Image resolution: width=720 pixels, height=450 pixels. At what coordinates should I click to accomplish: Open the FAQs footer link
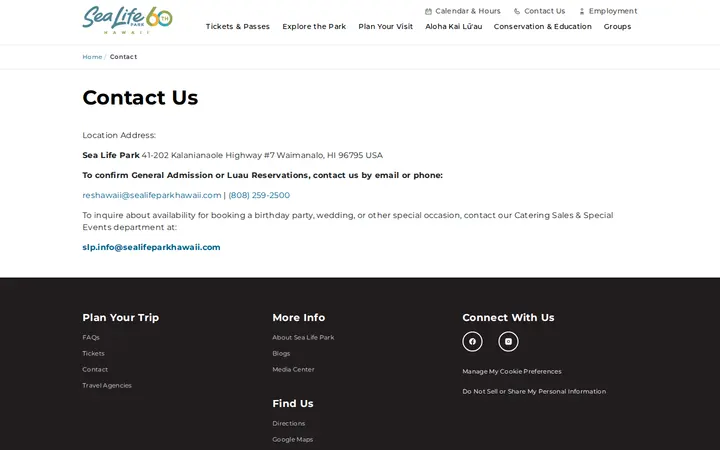coord(91,338)
